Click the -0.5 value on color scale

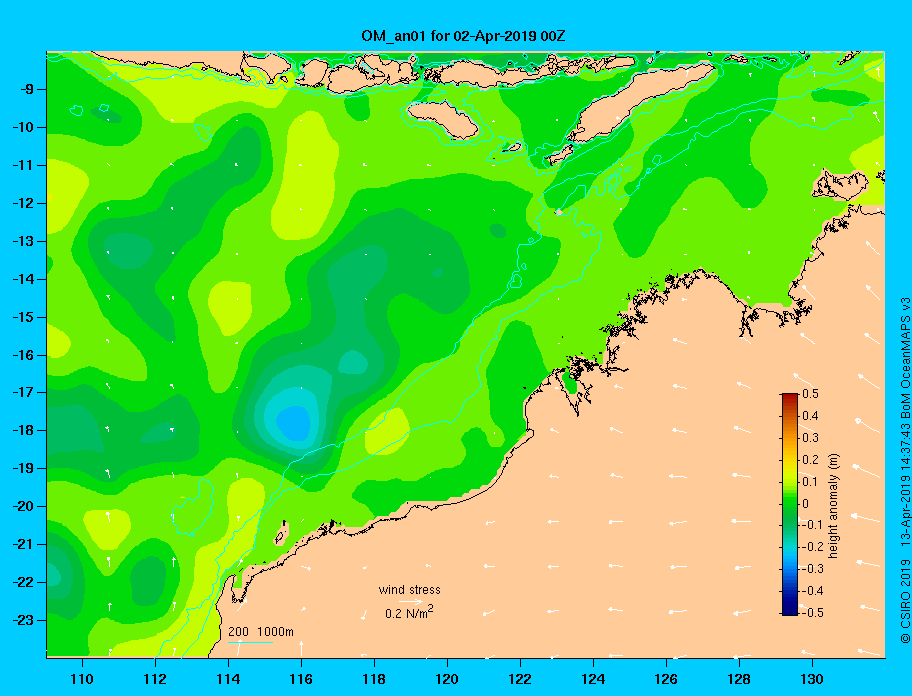(813, 613)
